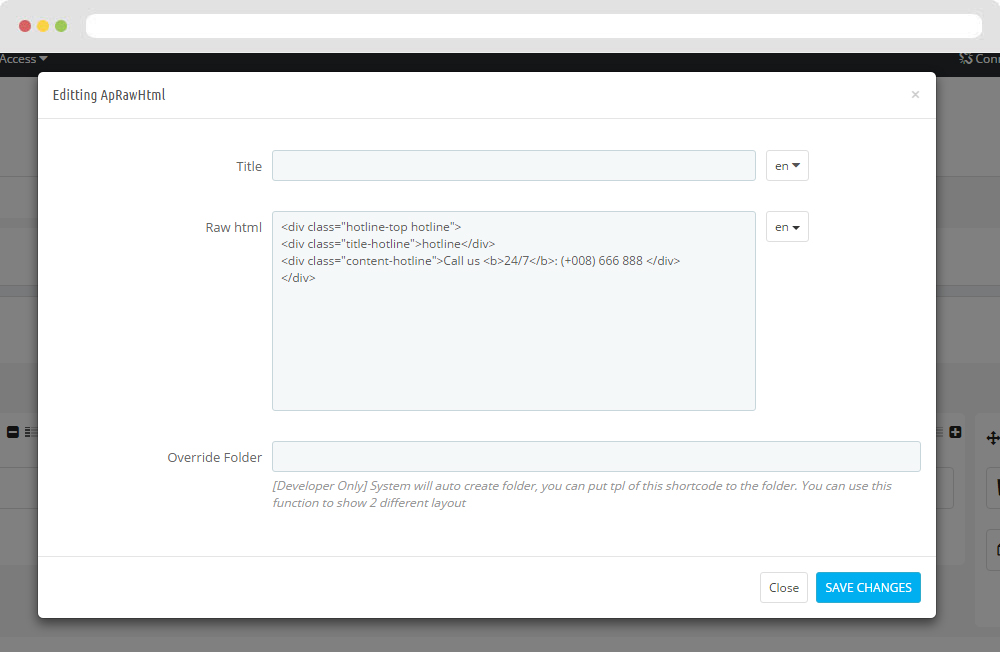1000x652 pixels.
Task: Click the Raw html field label
Action: click(x=233, y=227)
